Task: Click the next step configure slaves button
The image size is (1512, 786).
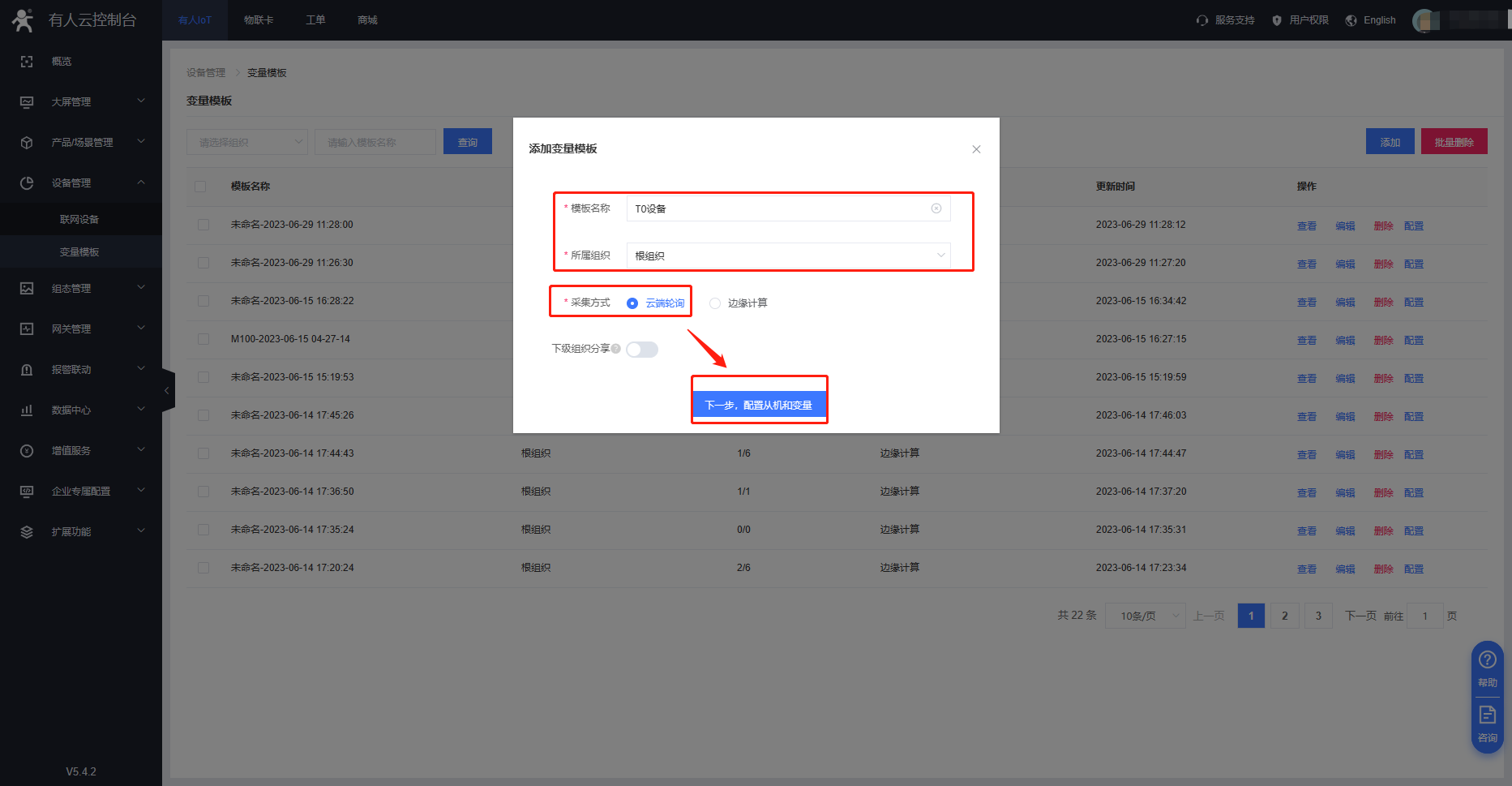Action: pyautogui.click(x=759, y=405)
